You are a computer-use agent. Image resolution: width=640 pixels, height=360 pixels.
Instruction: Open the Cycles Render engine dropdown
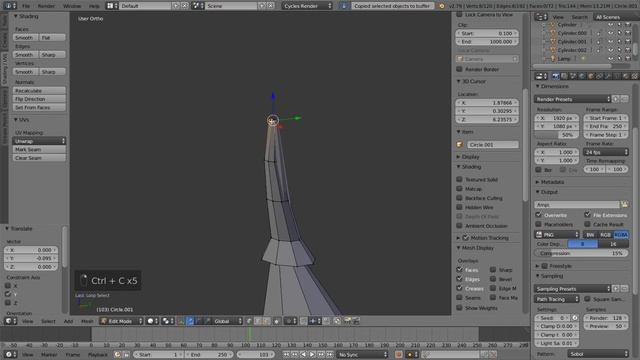point(307,6)
